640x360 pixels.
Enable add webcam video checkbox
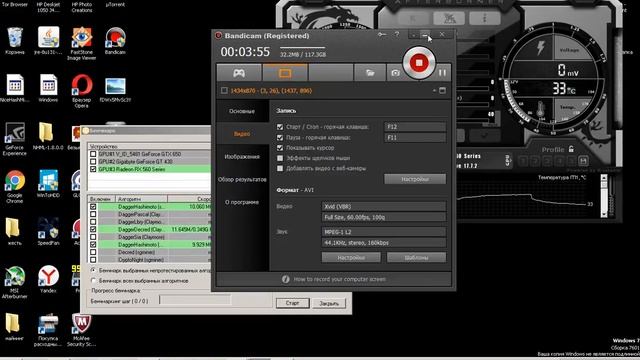click(x=280, y=168)
